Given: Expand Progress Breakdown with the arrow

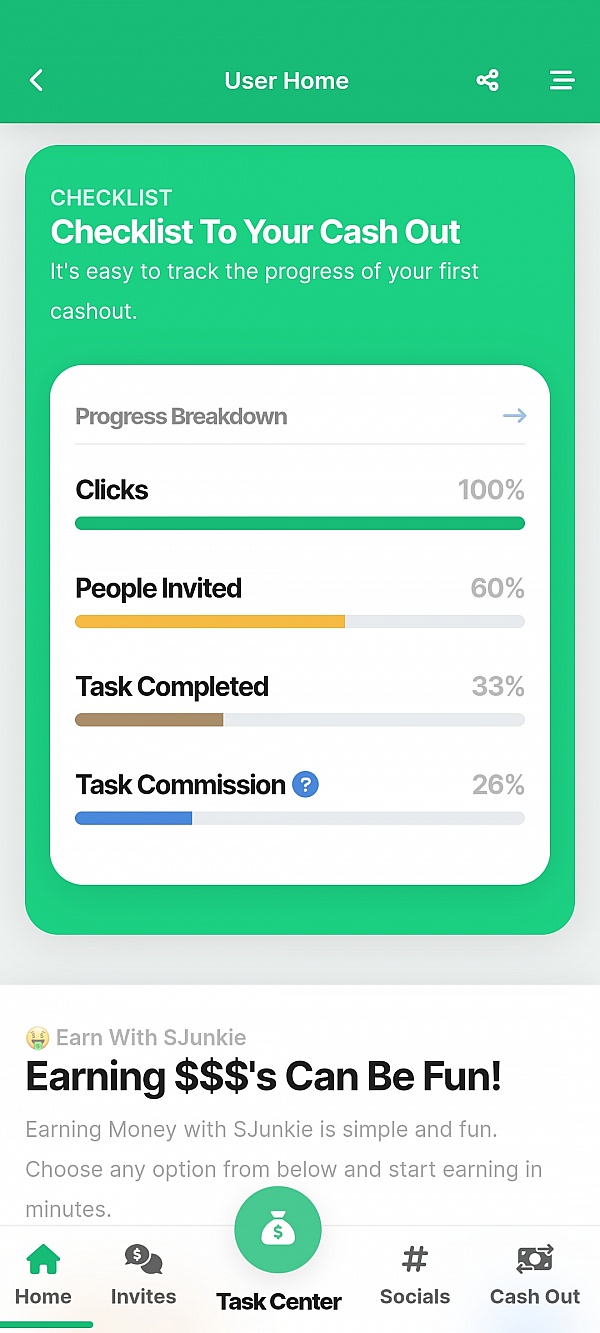Looking at the screenshot, I should [x=514, y=416].
